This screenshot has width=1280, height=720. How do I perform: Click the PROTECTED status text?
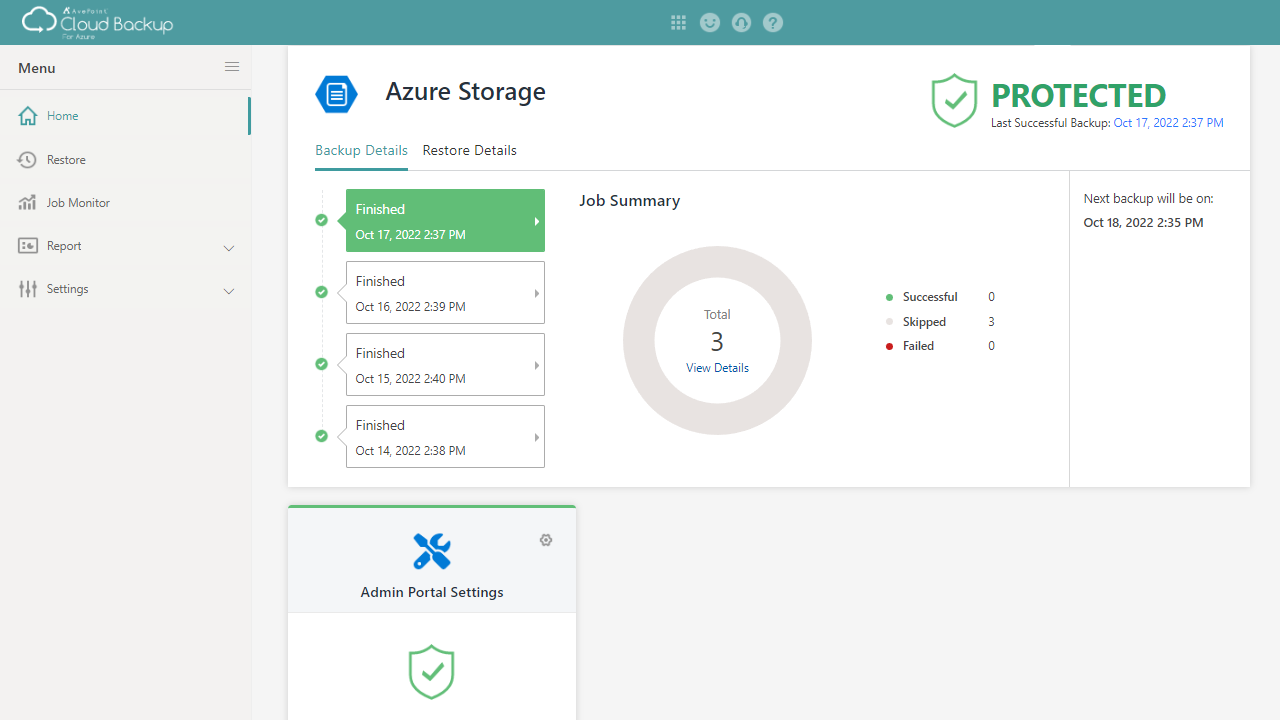1078,96
